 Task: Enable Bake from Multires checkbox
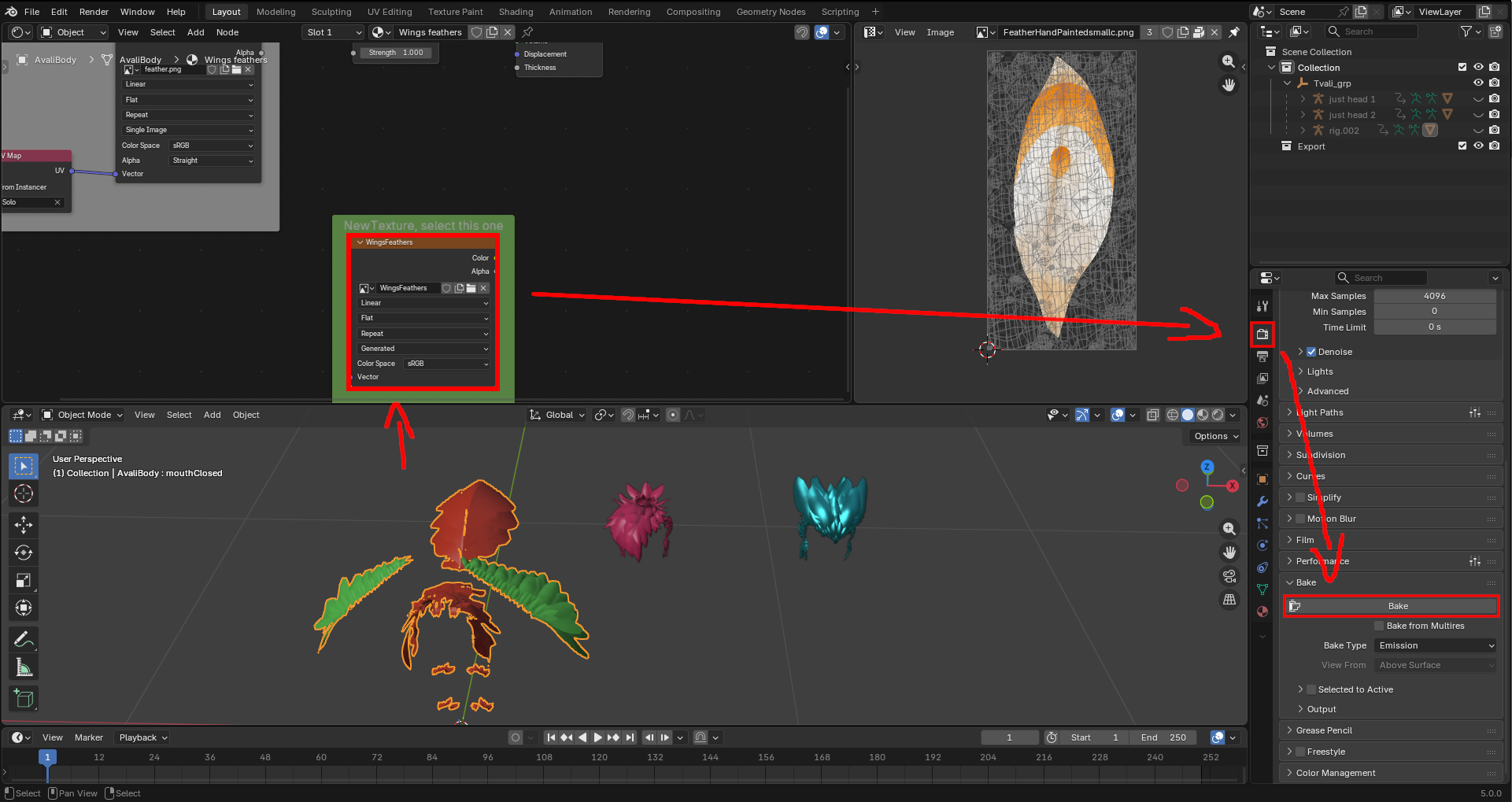(x=1379, y=626)
